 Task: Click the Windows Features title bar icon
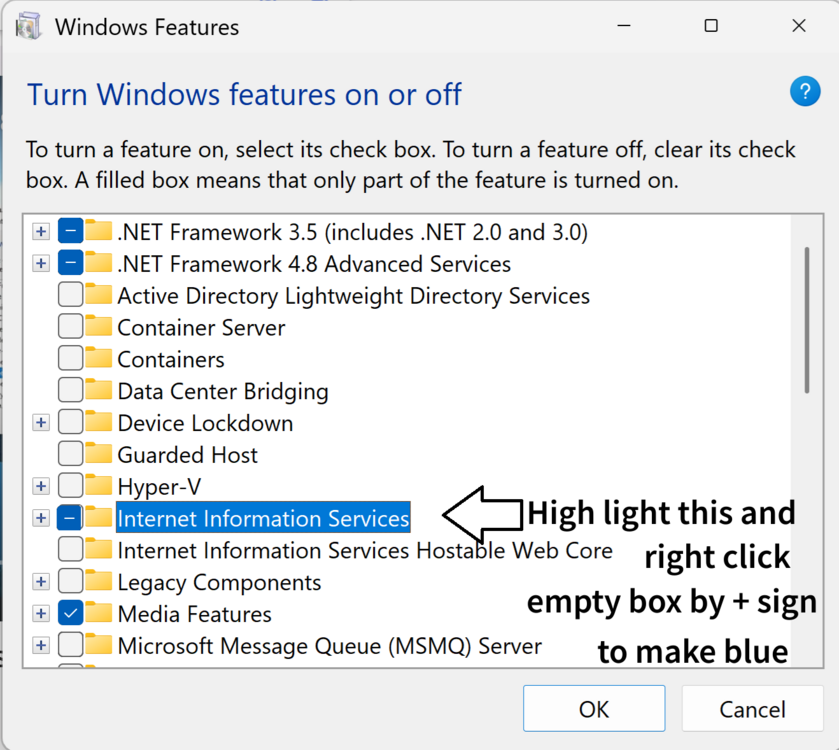[29, 26]
